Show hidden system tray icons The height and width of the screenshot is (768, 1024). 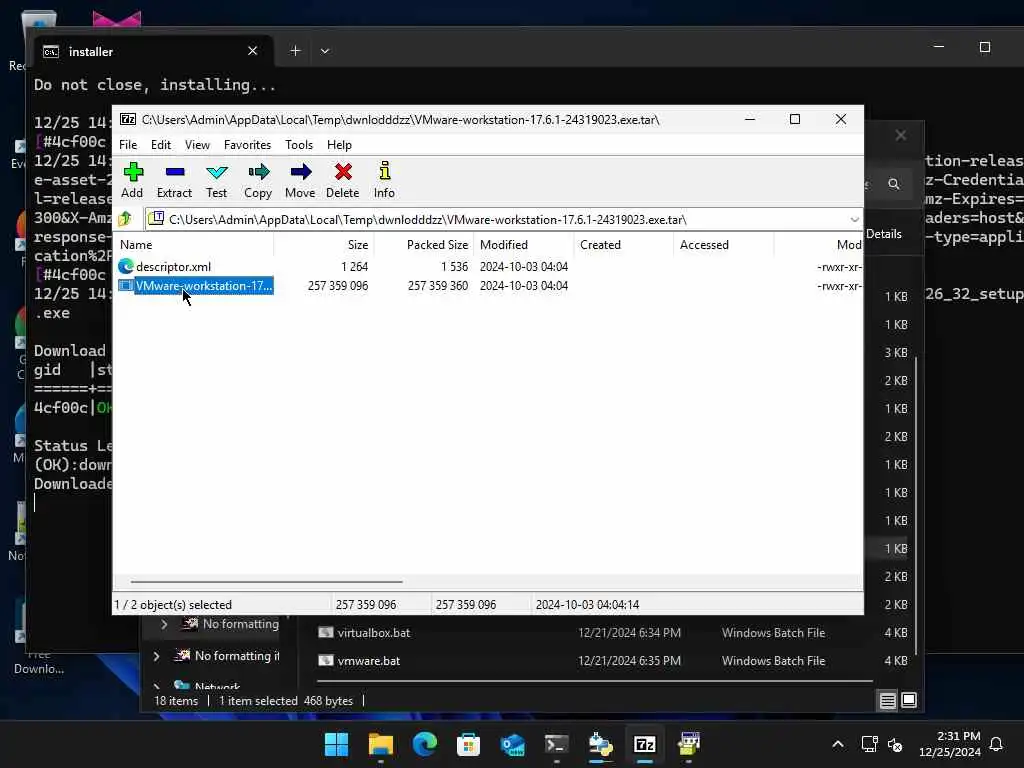[838, 744]
